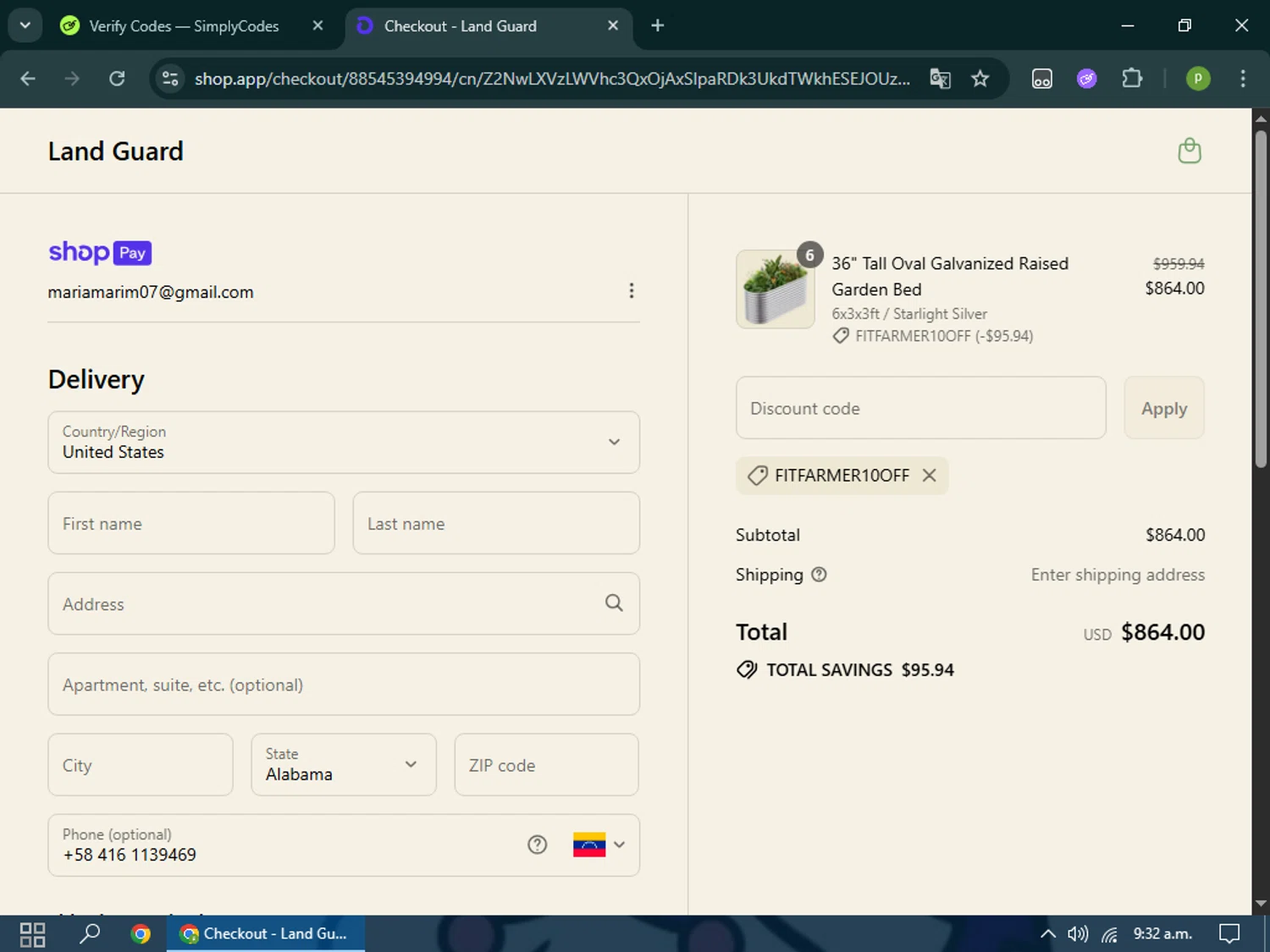Click the scrollbar down arrow
1270x952 pixels.
[1261, 903]
